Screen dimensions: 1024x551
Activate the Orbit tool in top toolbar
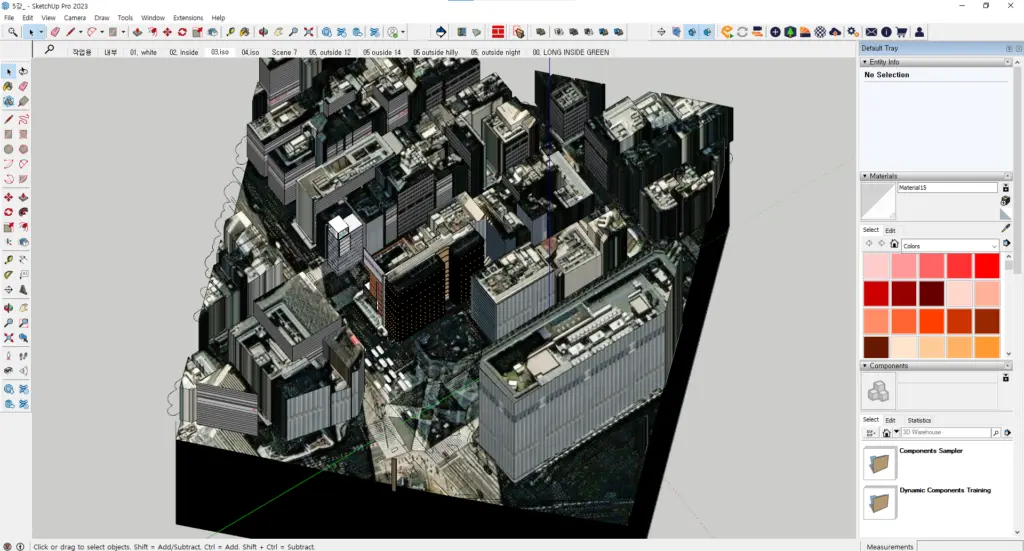(x=263, y=32)
